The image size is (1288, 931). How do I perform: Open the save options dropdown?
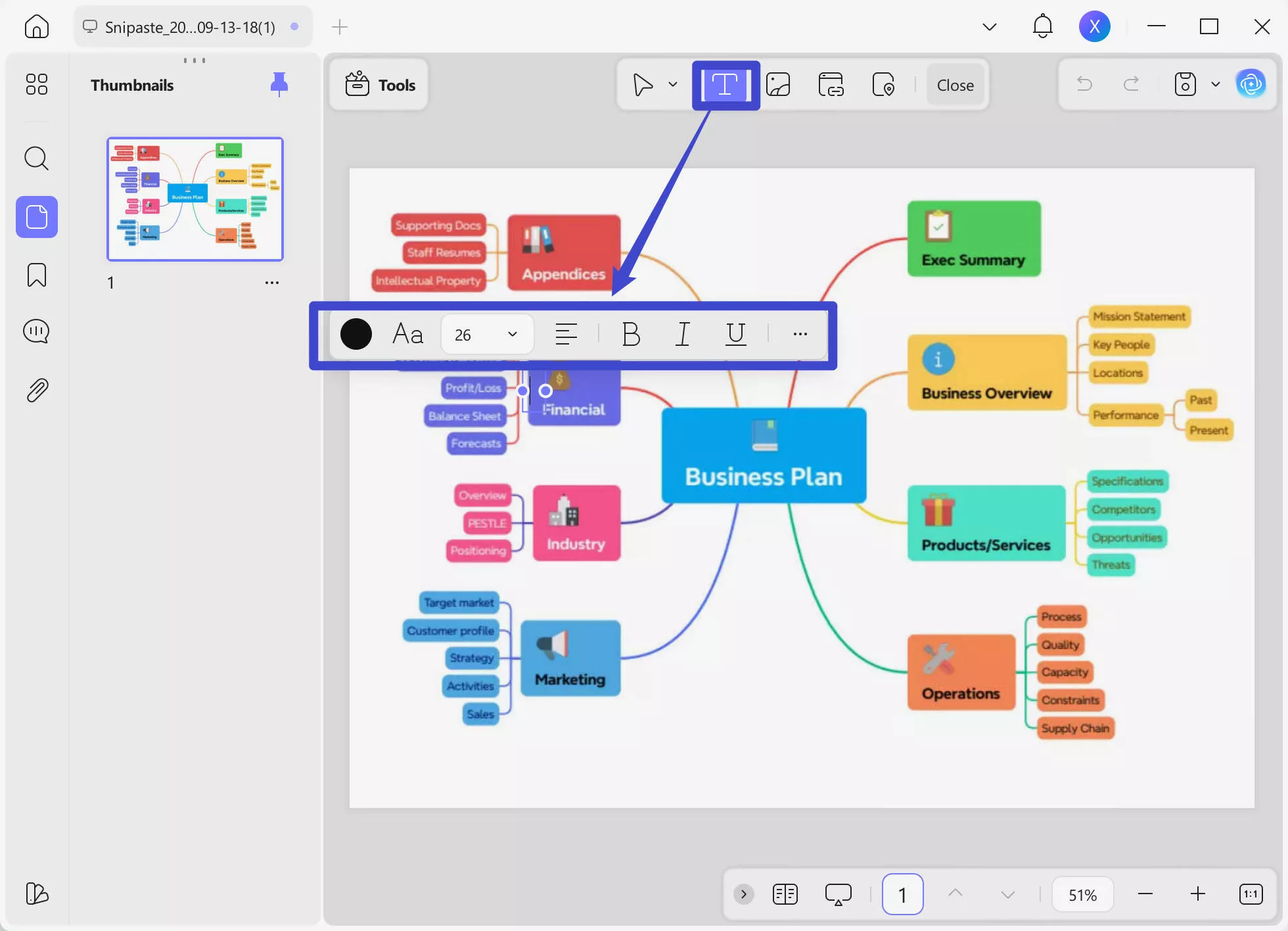(x=1215, y=84)
